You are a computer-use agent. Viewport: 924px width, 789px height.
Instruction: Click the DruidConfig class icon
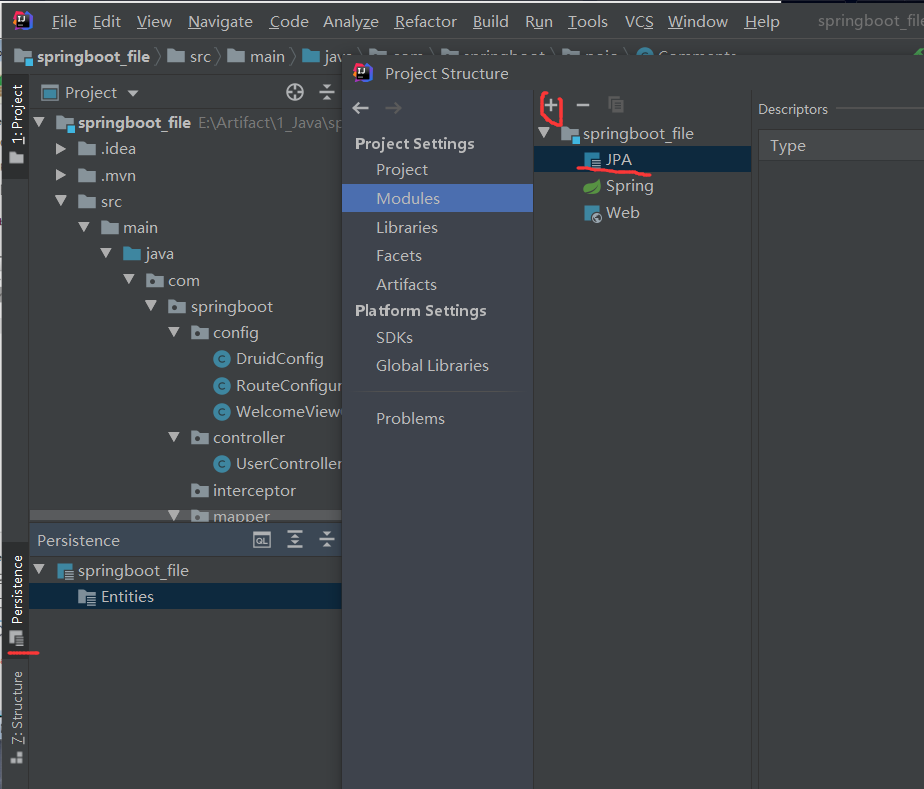(222, 359)
